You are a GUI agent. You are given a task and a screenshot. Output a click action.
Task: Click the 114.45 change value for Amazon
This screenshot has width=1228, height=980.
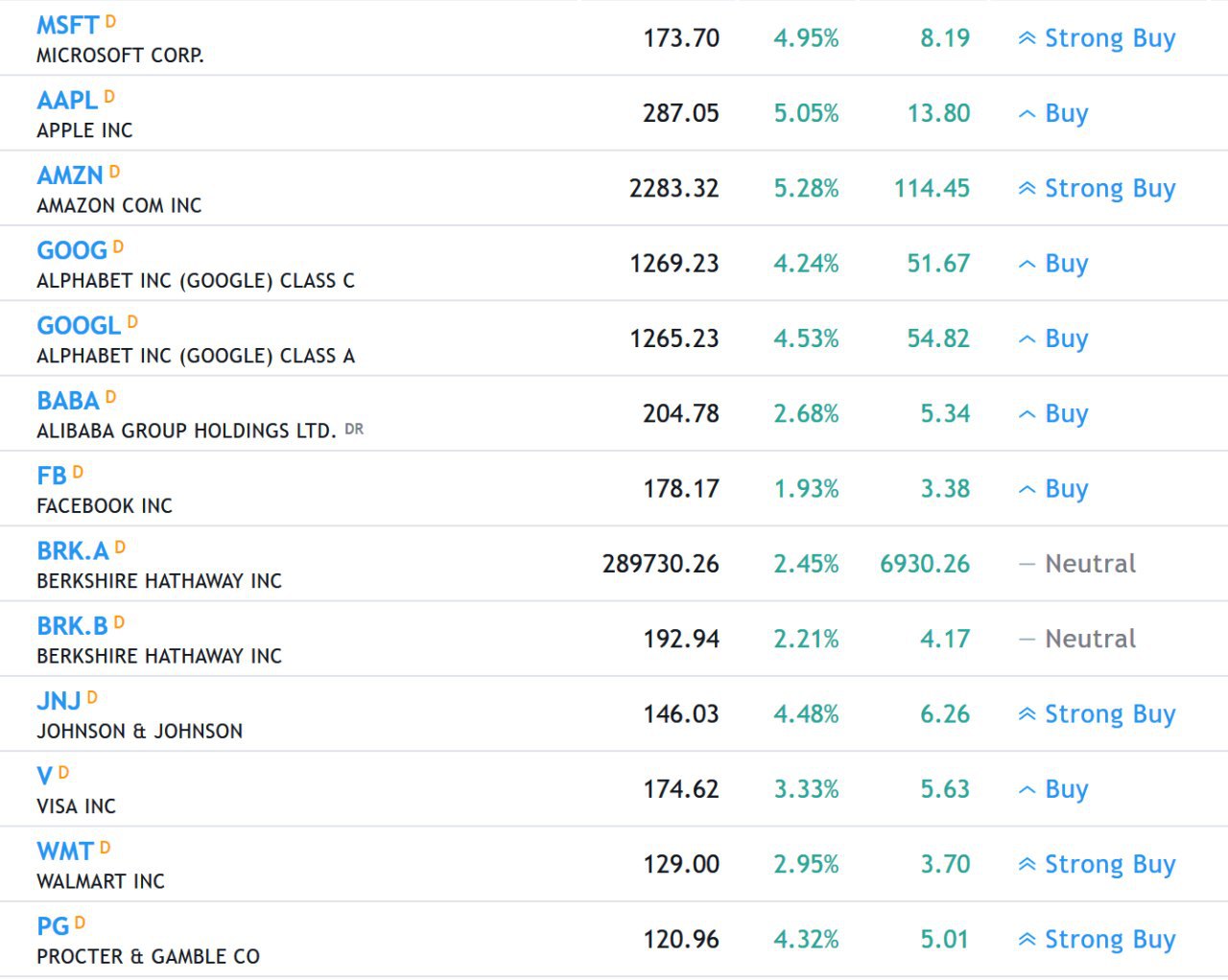point(932,188)
